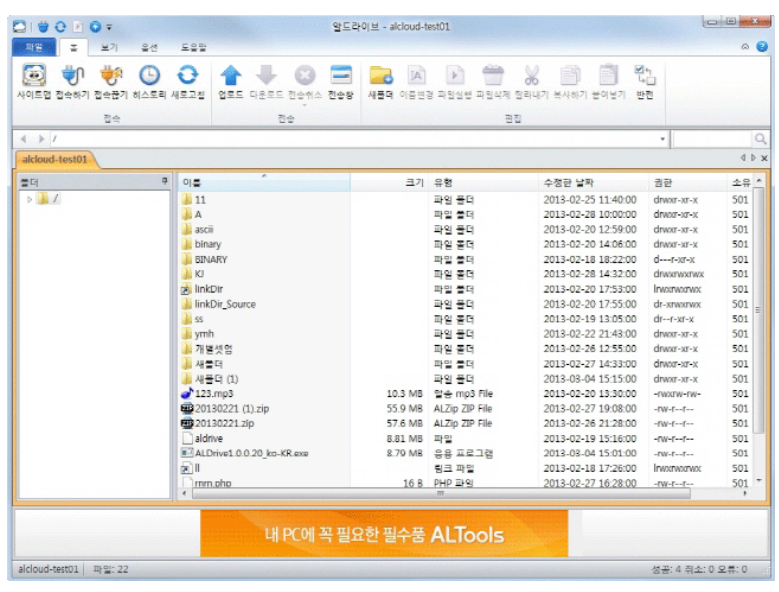The width and height of the screenshot is (779, 592).
Task: Select the 123.mp3 file
Action: pos(207,393)
